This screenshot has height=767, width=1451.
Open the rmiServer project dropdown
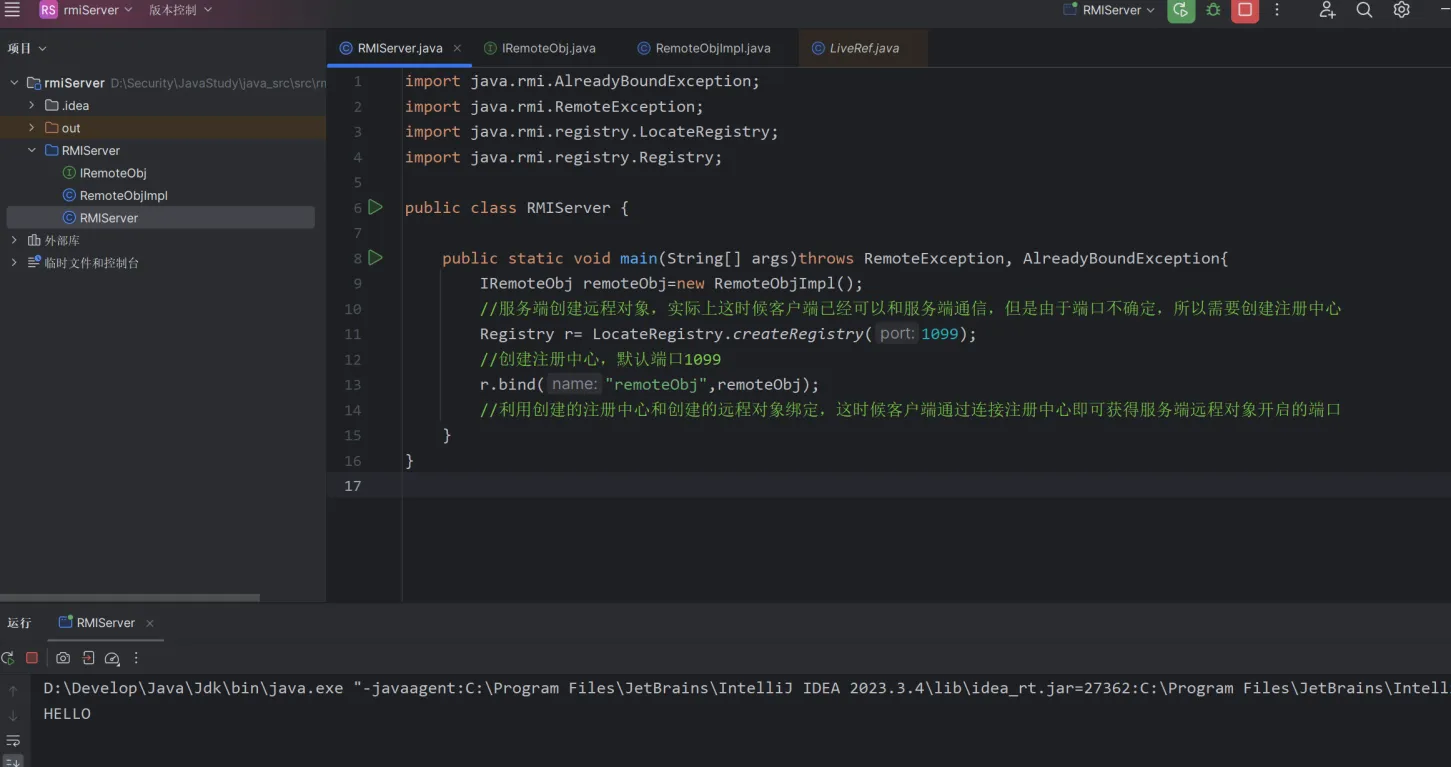(86, 10)
